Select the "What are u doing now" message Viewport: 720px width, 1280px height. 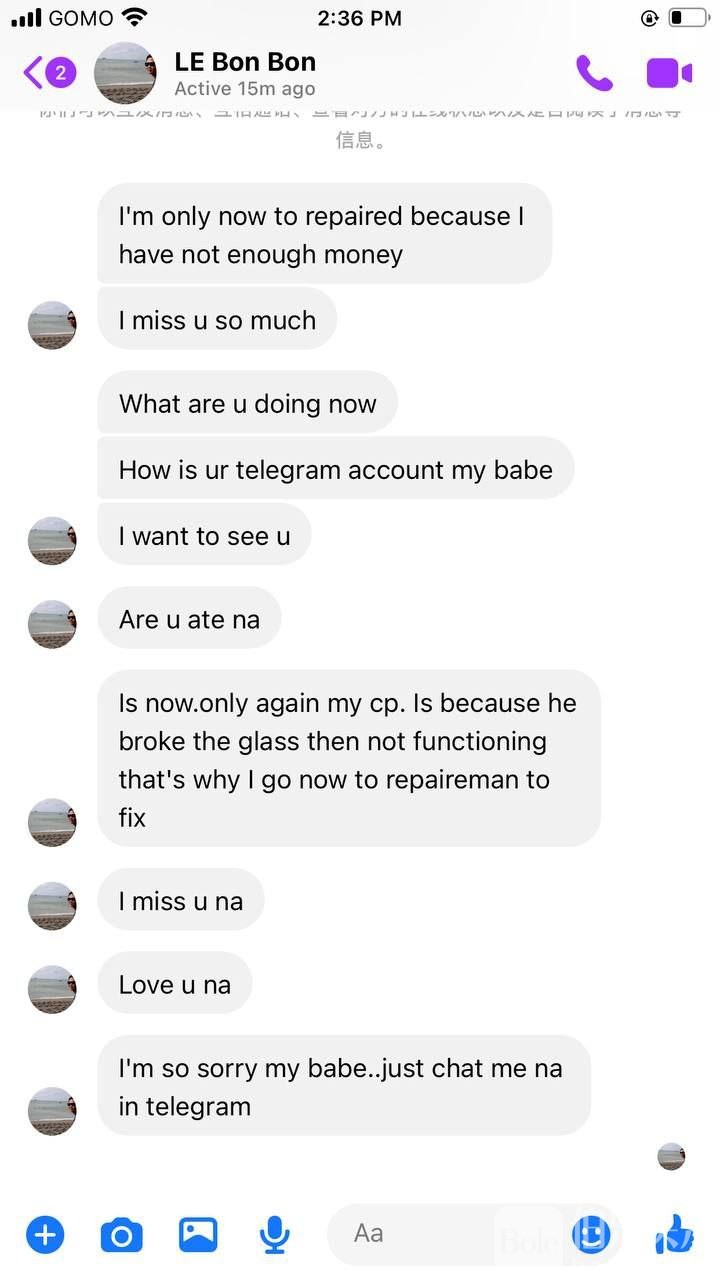247,404
